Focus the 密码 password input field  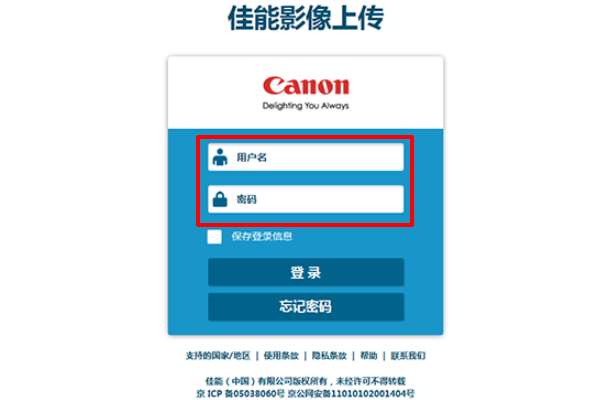coord(306,199)
